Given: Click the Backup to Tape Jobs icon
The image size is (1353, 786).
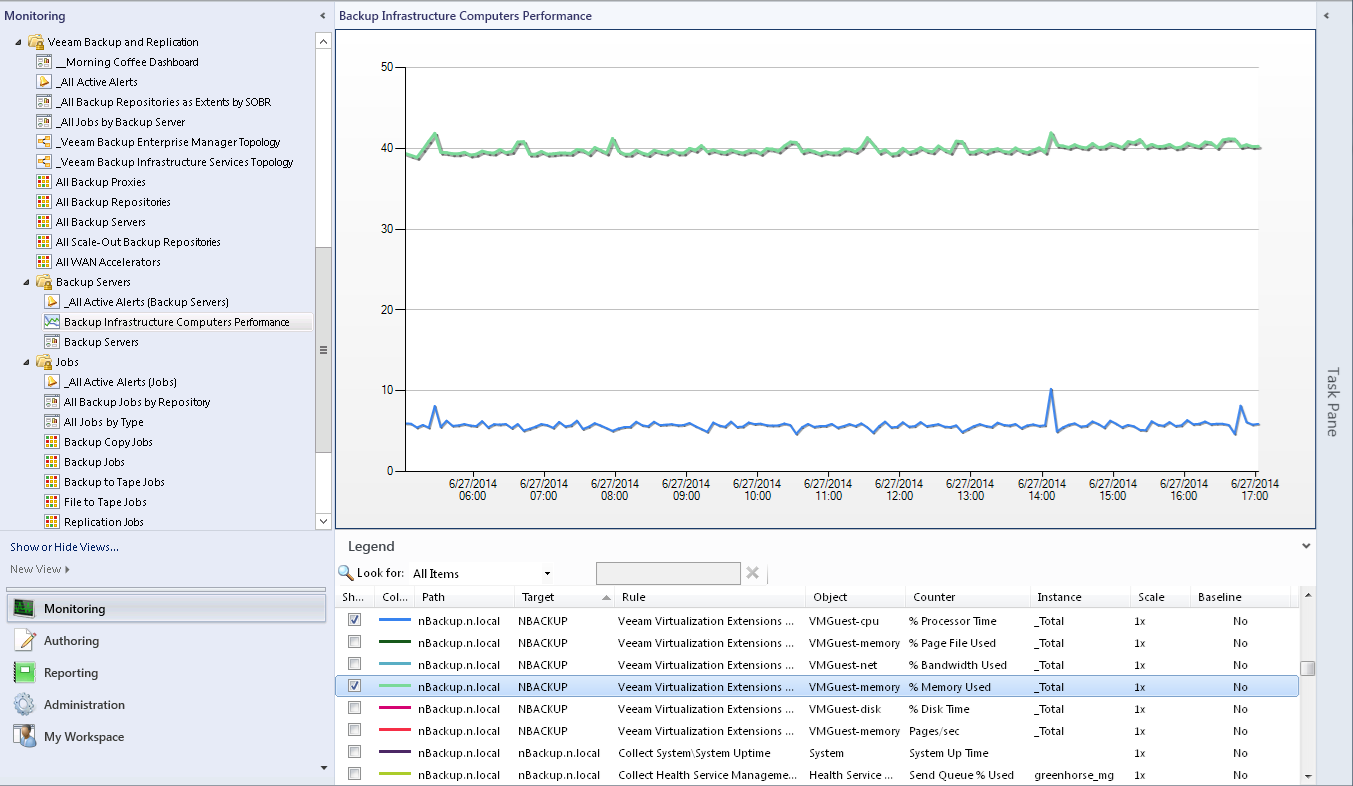Looking at the screenshot, I should pyautogui.click(x=52, y=482).
